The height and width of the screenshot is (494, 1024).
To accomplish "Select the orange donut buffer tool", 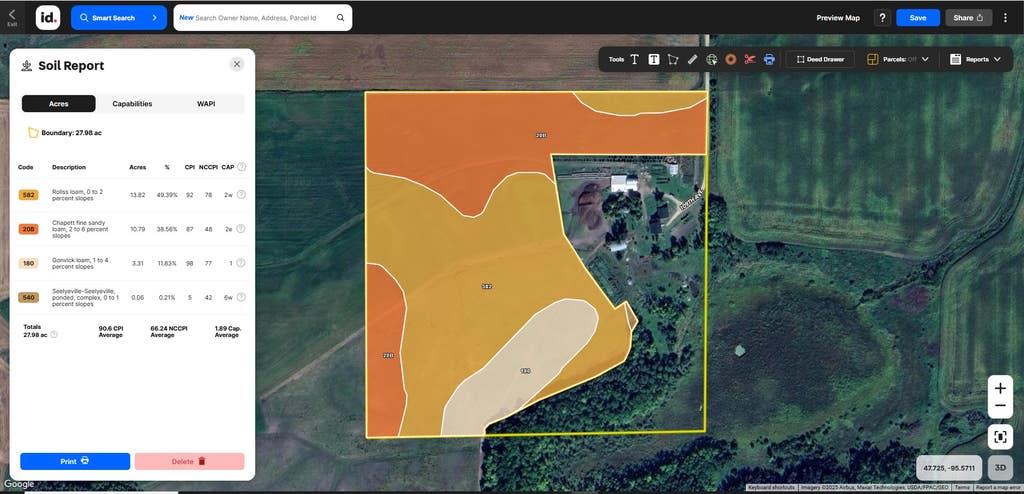I will (x=731, y=59).
